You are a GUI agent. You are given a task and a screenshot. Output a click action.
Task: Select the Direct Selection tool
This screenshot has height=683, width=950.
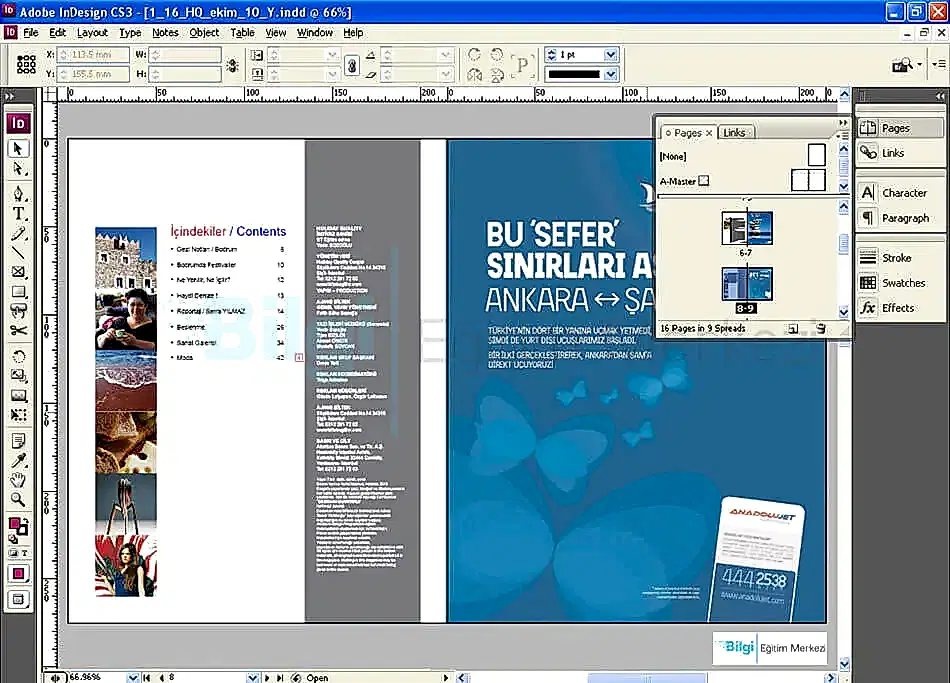[x=18, y=168]
